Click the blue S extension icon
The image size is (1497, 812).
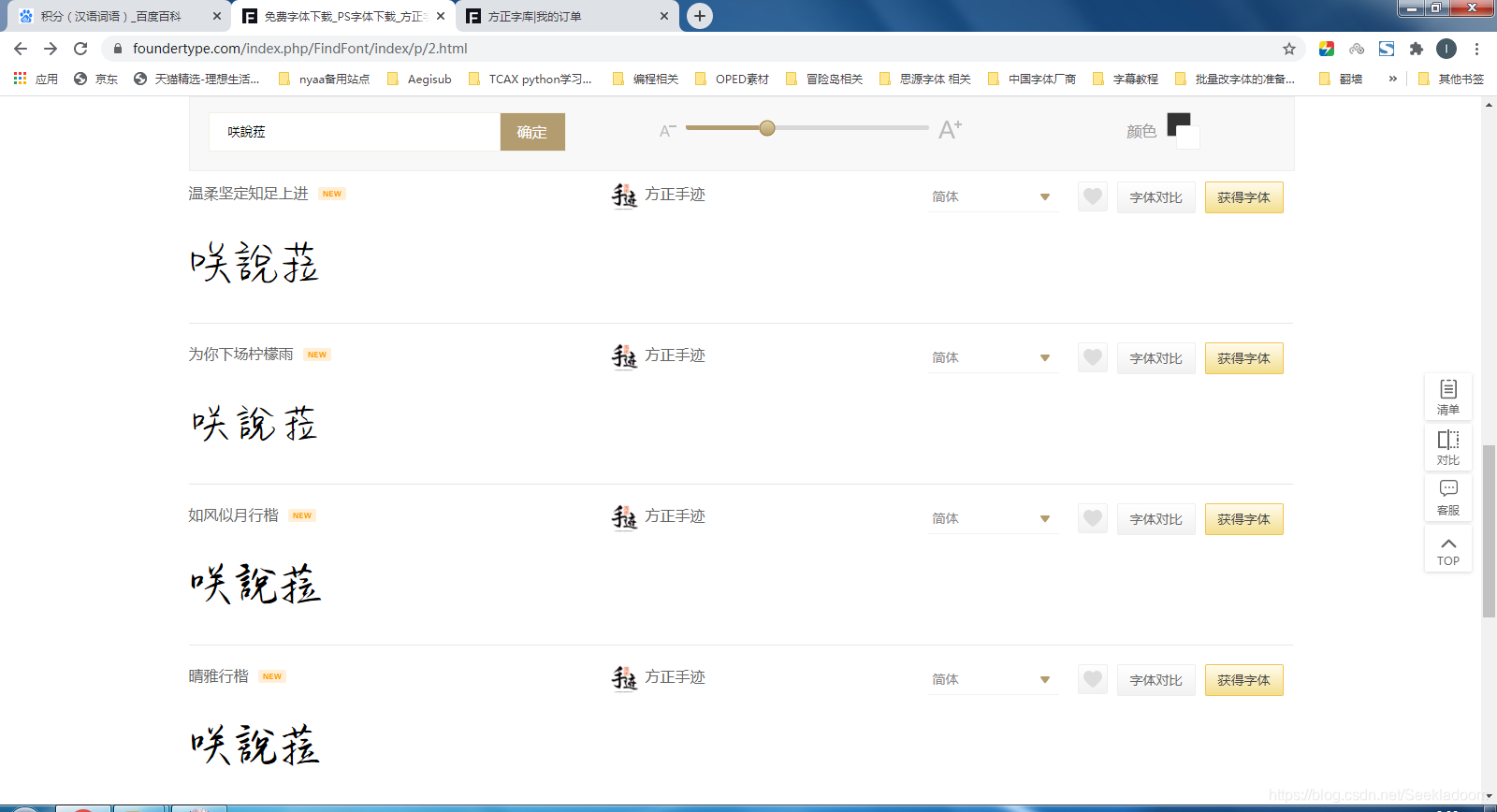pyautogui.click(x=1387, y=49)
